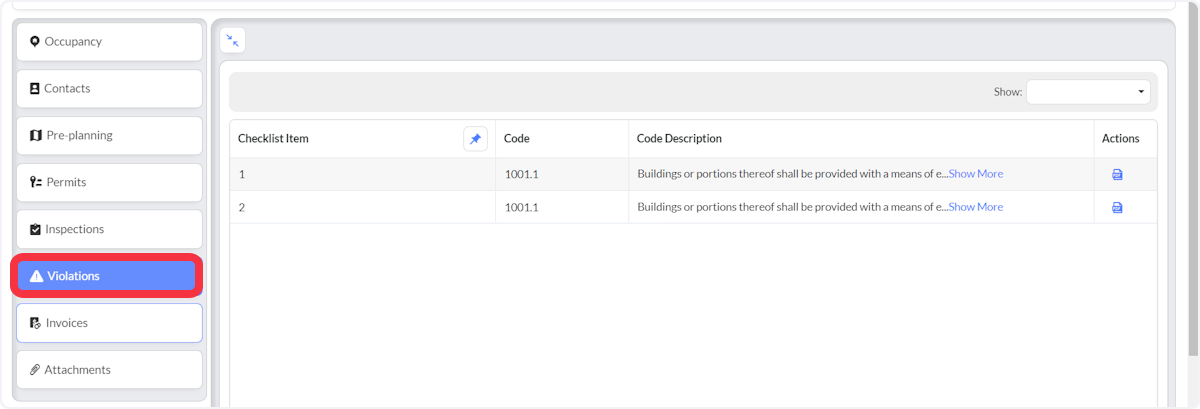Show More description for checklist item 2

pos(976,207)
